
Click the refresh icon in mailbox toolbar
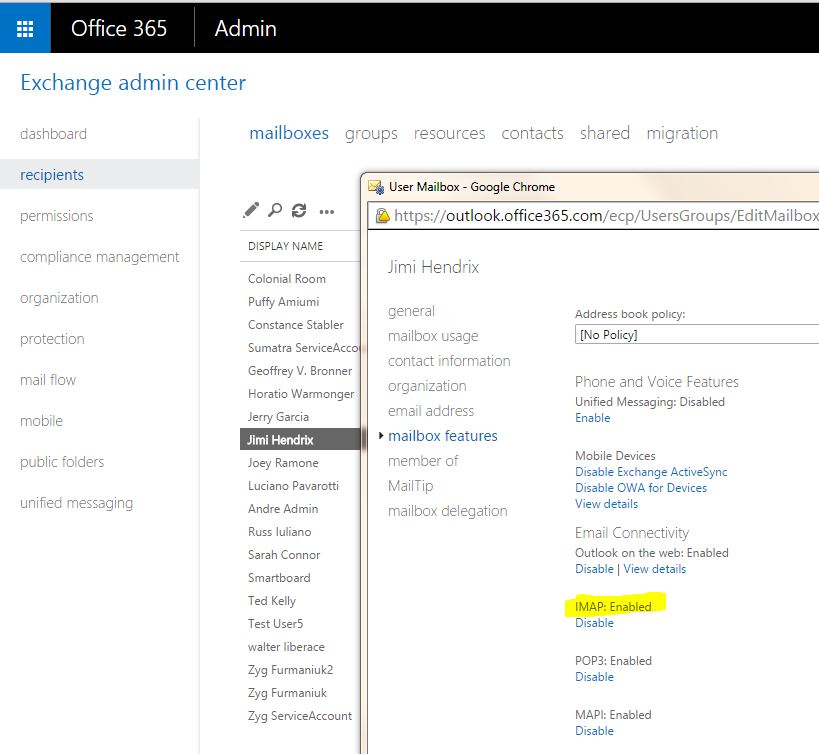tap(299, 211)
